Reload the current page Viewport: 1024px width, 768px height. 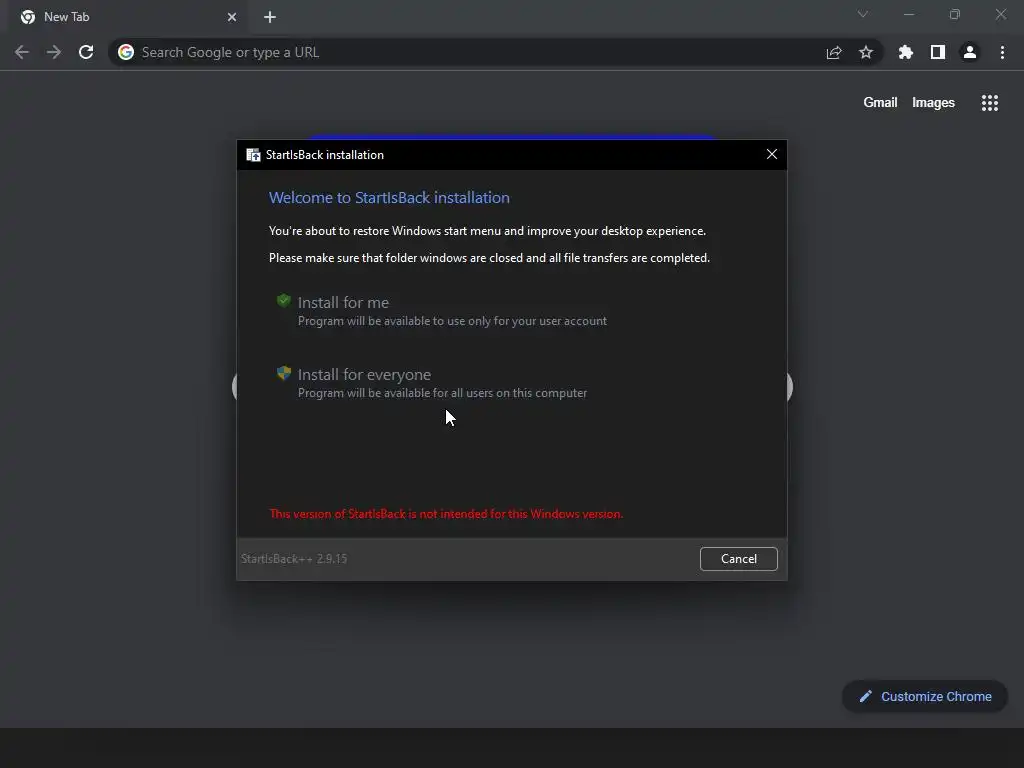click(x=86, y=52)
